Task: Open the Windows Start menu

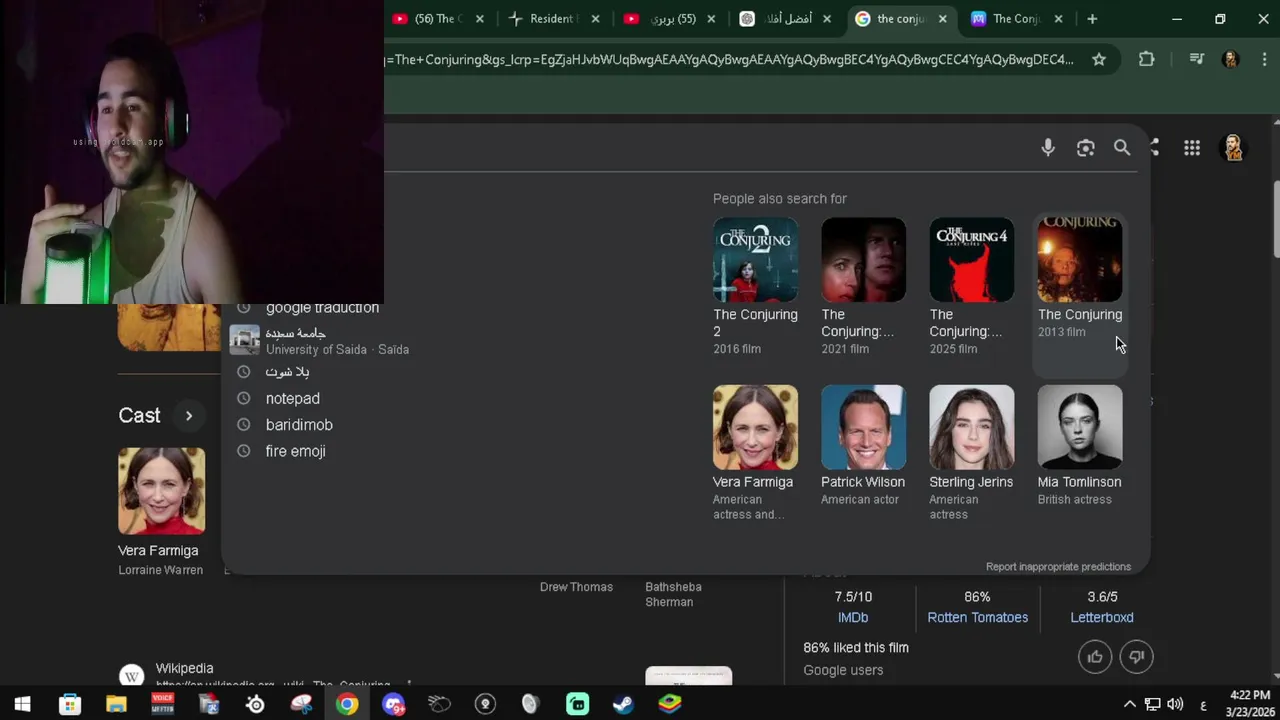Action: coord(22,704)
